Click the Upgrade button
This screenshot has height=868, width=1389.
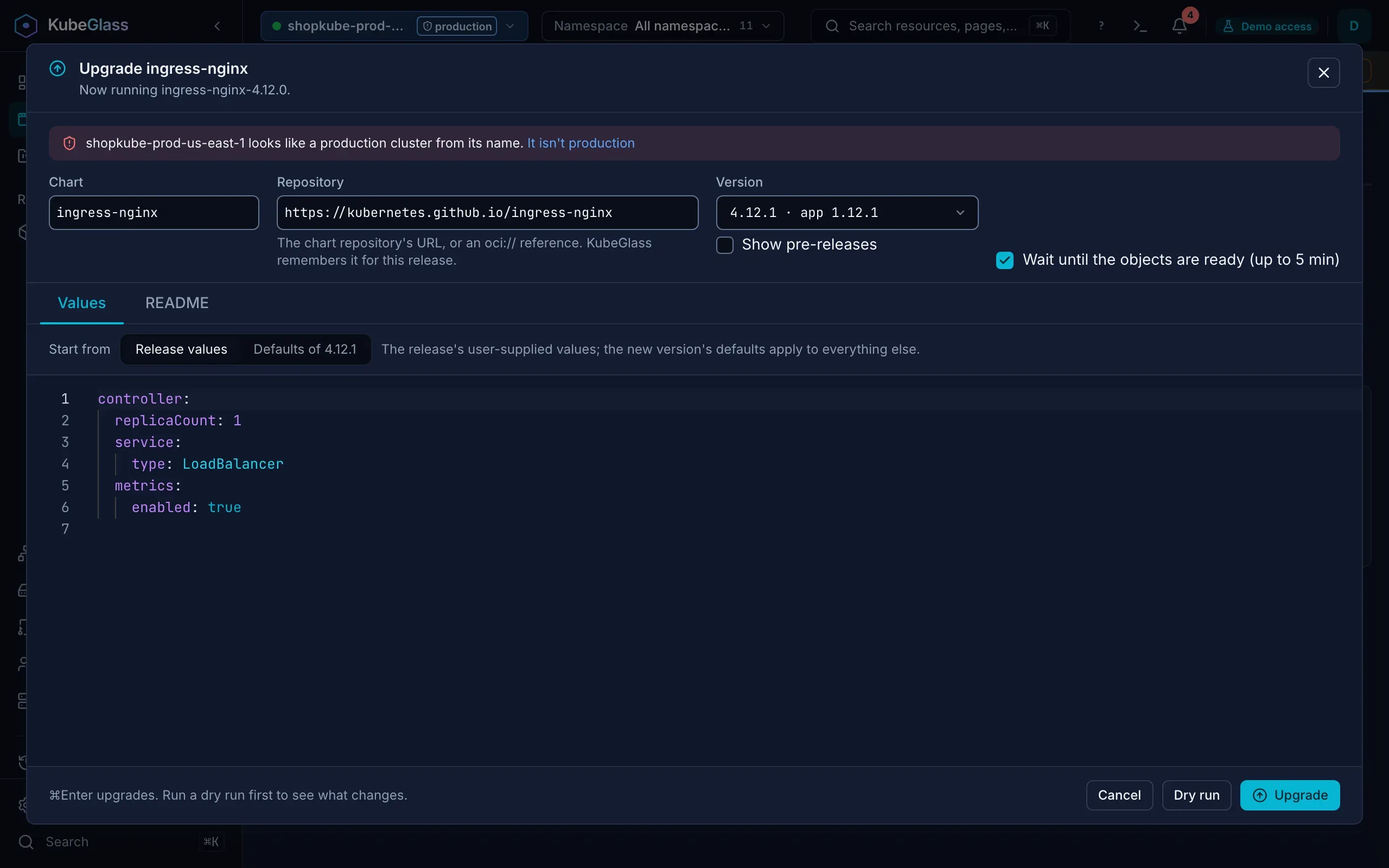click(1290, 795)
